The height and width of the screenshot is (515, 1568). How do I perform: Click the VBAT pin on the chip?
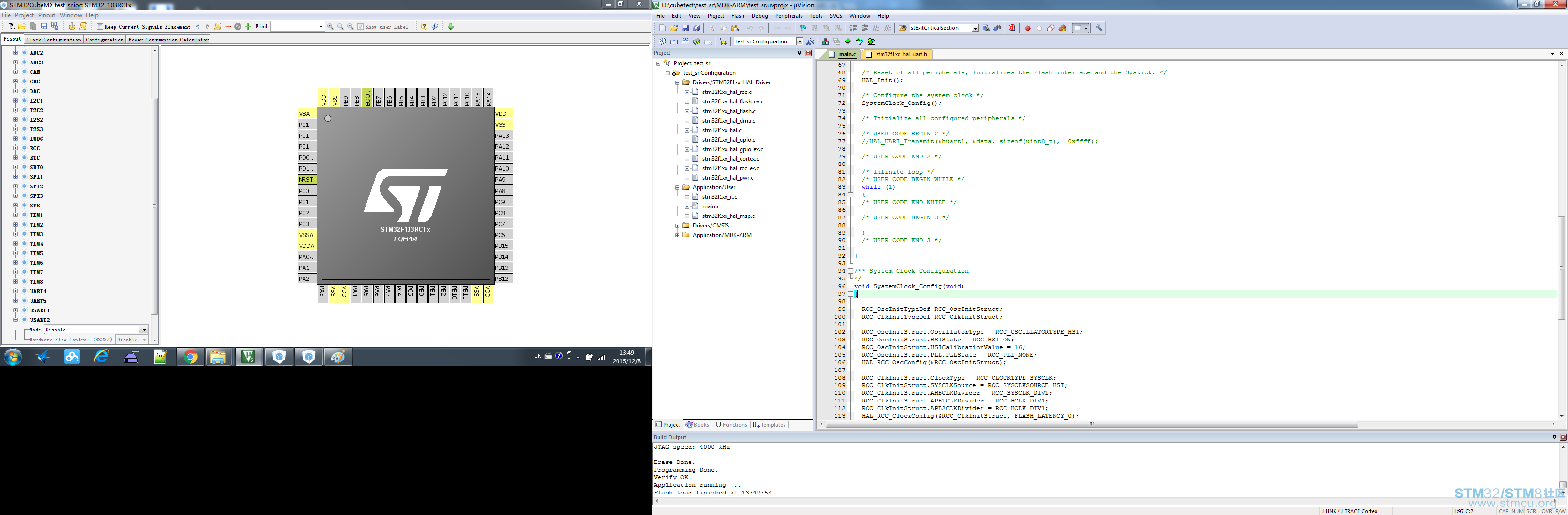[307, 113]
